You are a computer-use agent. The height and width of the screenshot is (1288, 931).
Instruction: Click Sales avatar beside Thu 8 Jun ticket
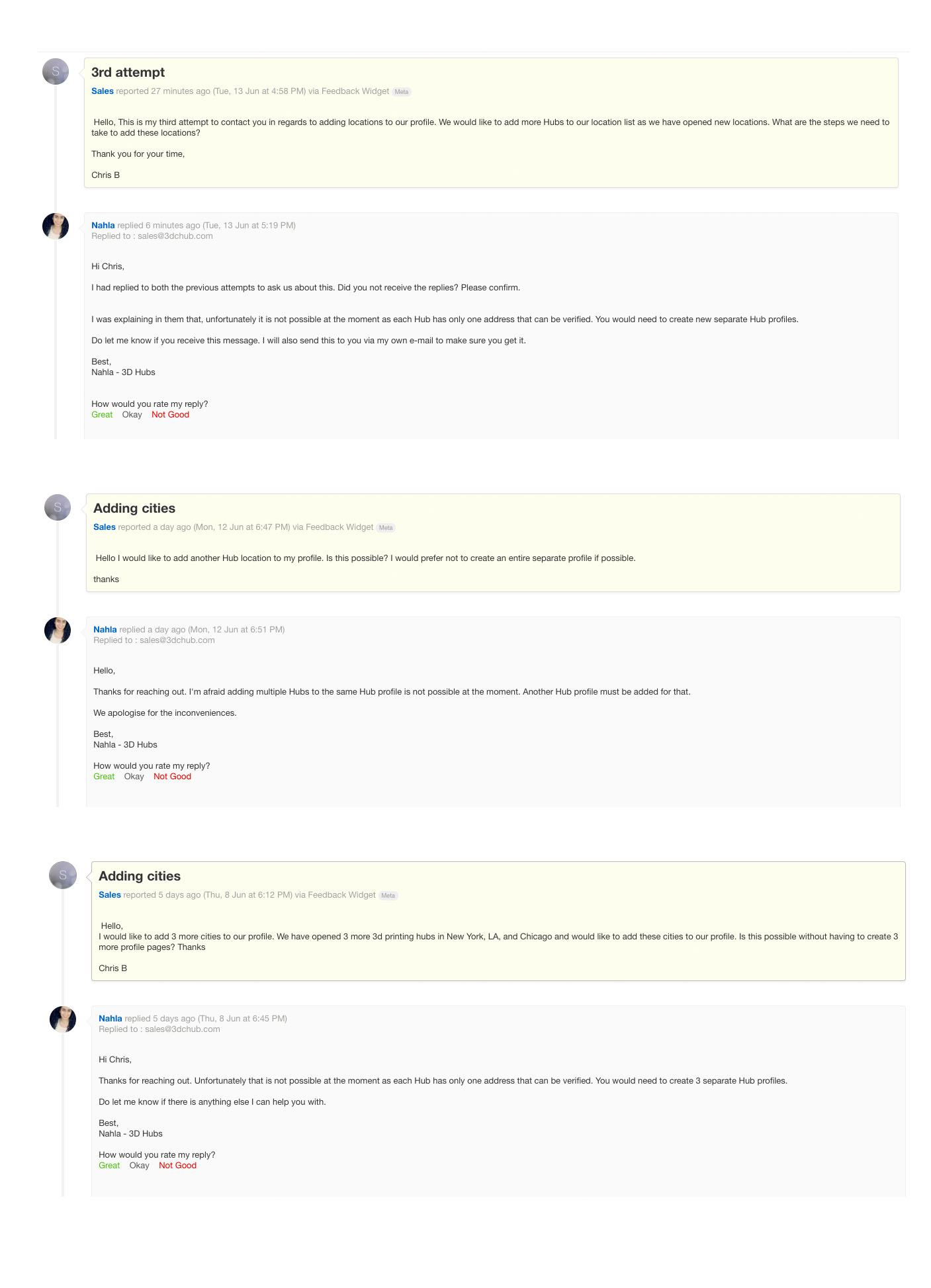(x=63, y=875)
